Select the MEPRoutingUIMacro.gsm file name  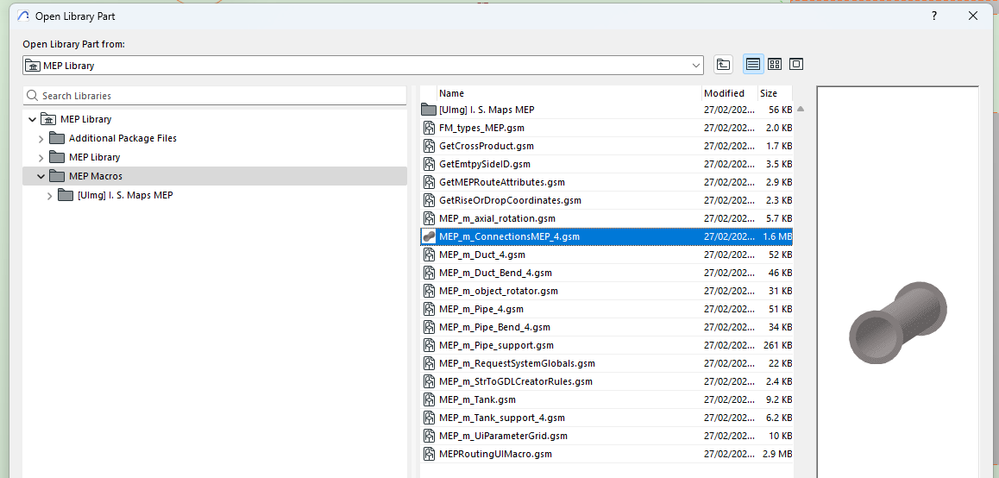495,454
